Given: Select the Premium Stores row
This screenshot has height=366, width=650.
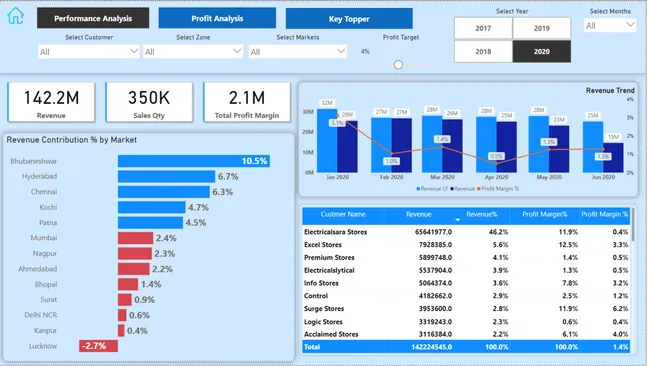Looking at the screenshot, I should 466,258.
